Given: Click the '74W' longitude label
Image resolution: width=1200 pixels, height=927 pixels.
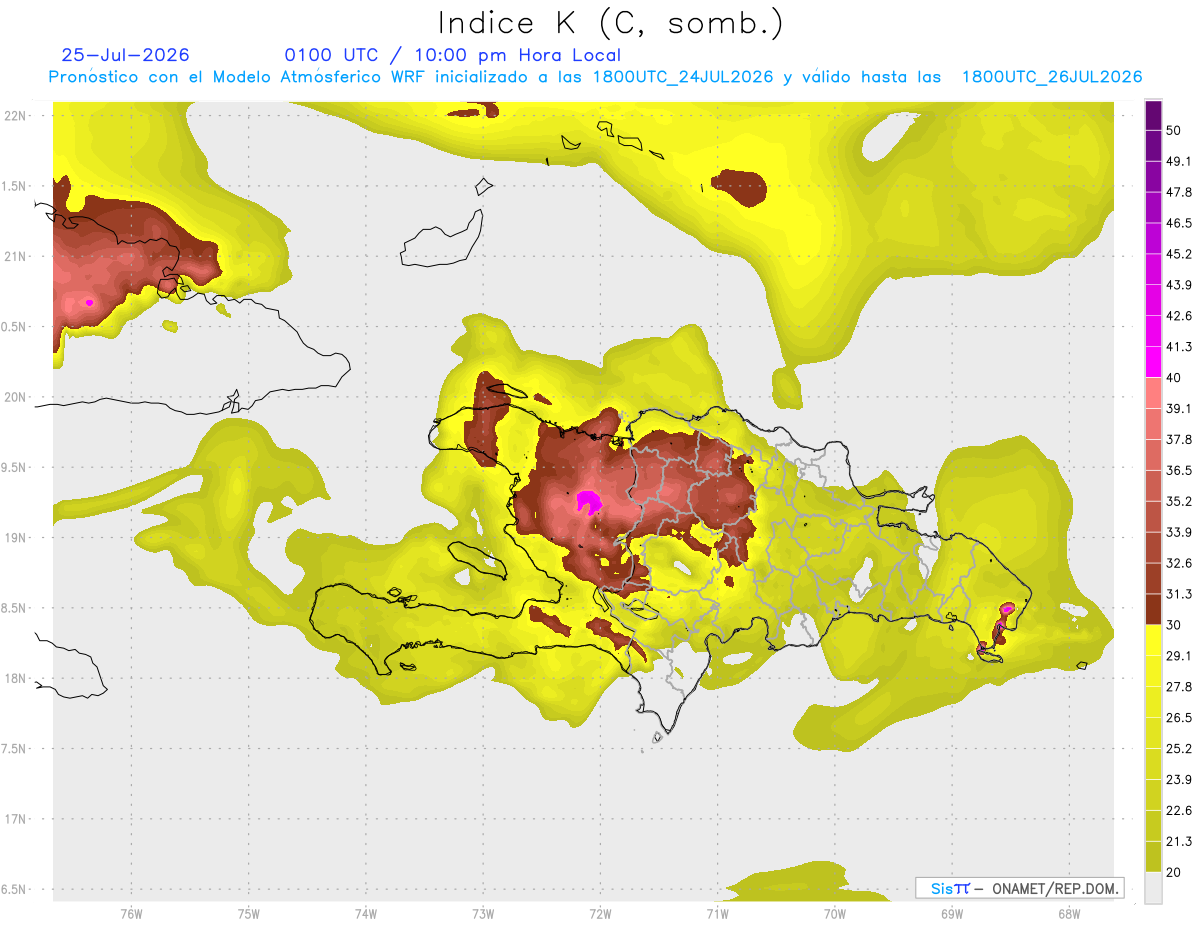Looking at the screenshot, I should 365,914.
